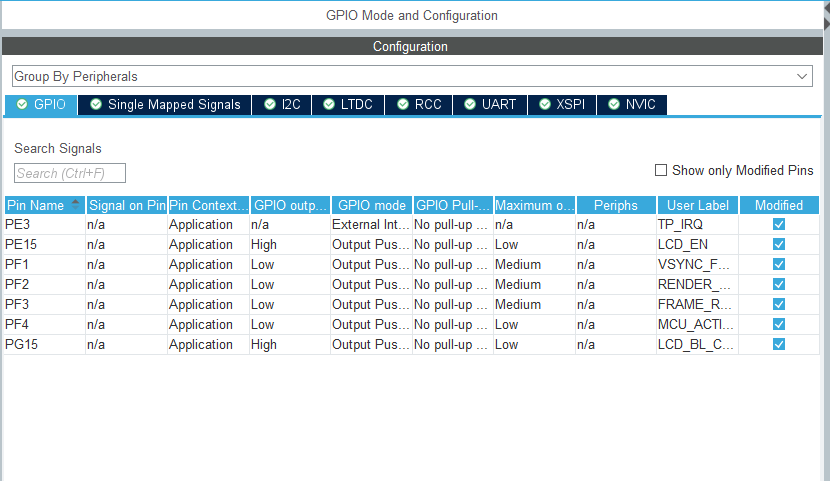Click the GPIO Pull-up column header
This screenshot has height=481, width=830.
tap(453, 205)
